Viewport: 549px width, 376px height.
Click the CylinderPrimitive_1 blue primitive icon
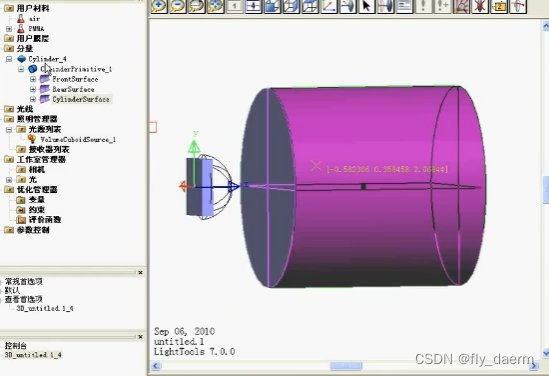click(x=33, y=69)
